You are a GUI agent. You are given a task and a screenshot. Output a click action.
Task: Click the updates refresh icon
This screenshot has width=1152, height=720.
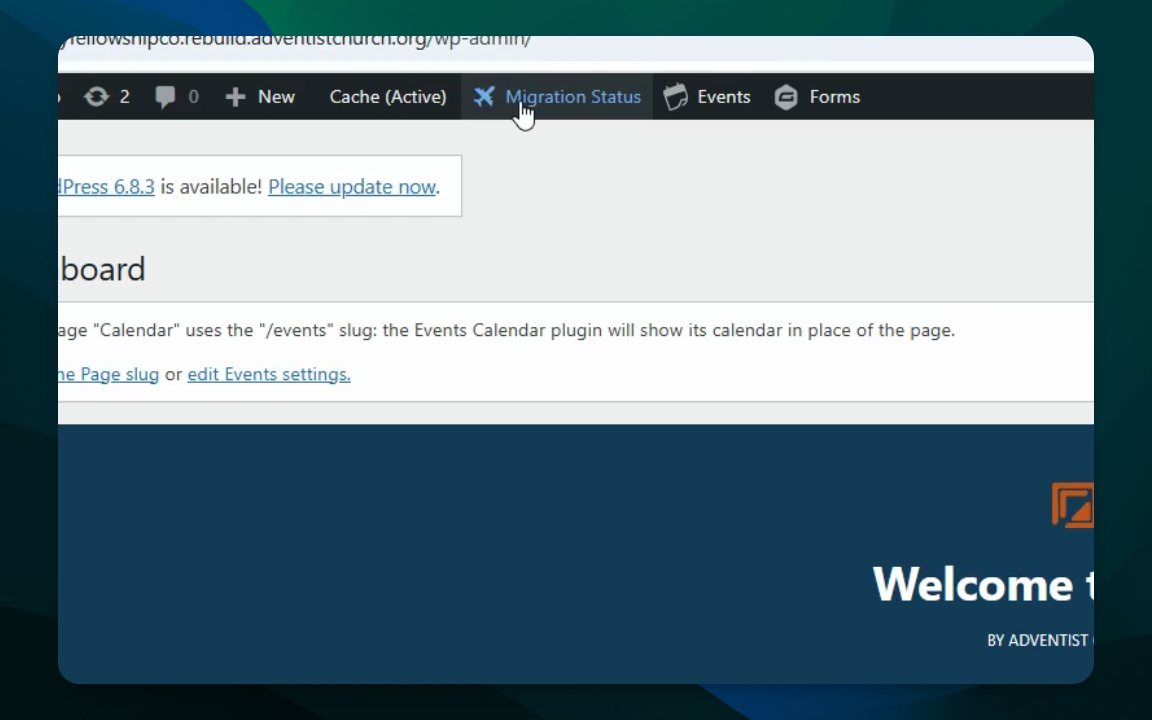96,96
